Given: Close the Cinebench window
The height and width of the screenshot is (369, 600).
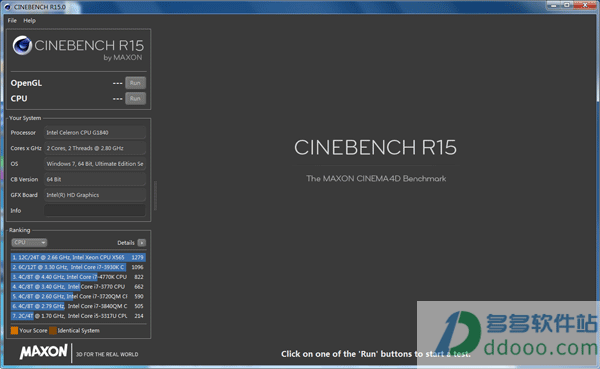Looking at the screenshot, I should coord(585,5).
